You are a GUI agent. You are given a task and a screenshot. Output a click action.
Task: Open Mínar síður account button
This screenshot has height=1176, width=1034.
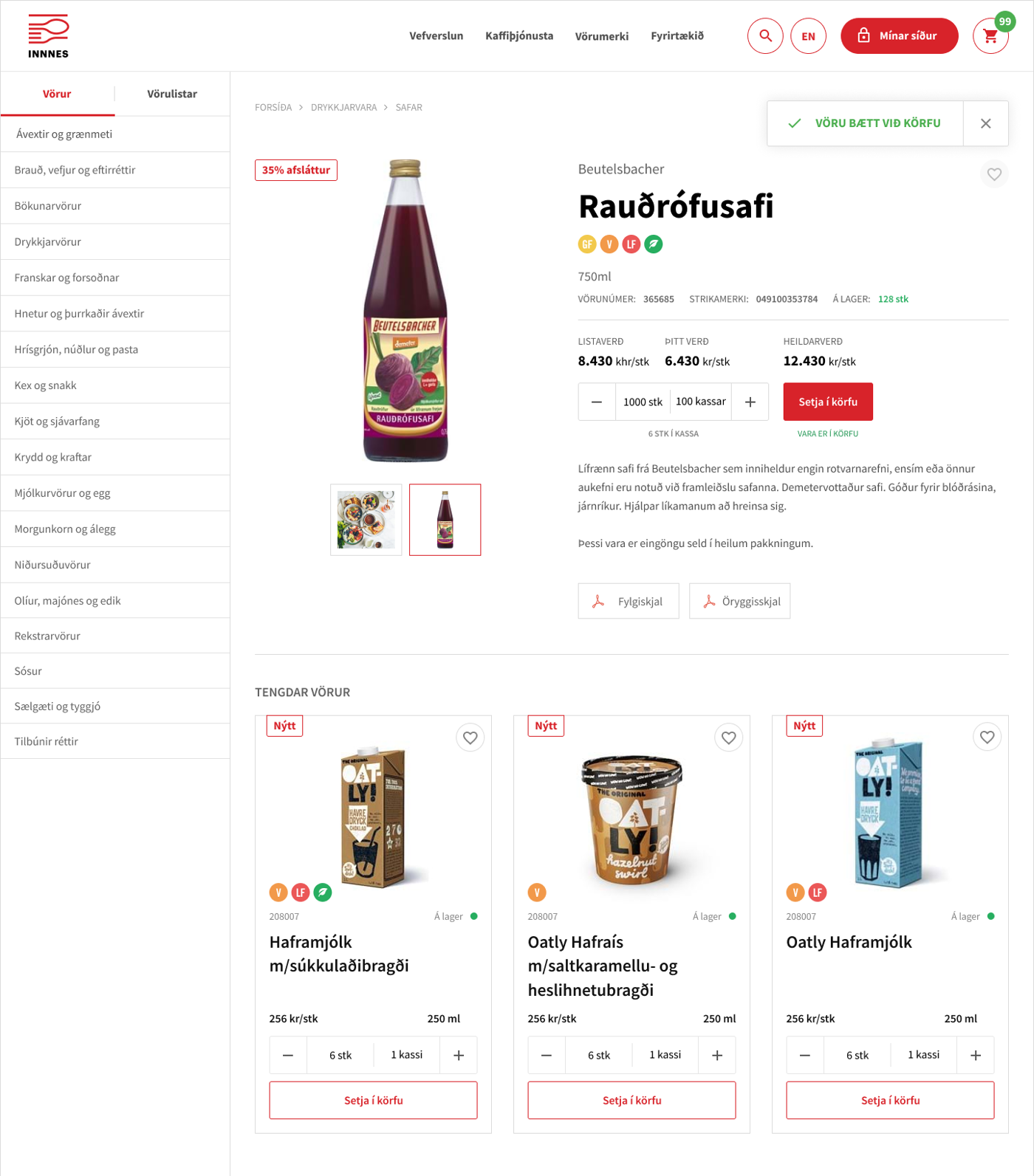(900, 35)
